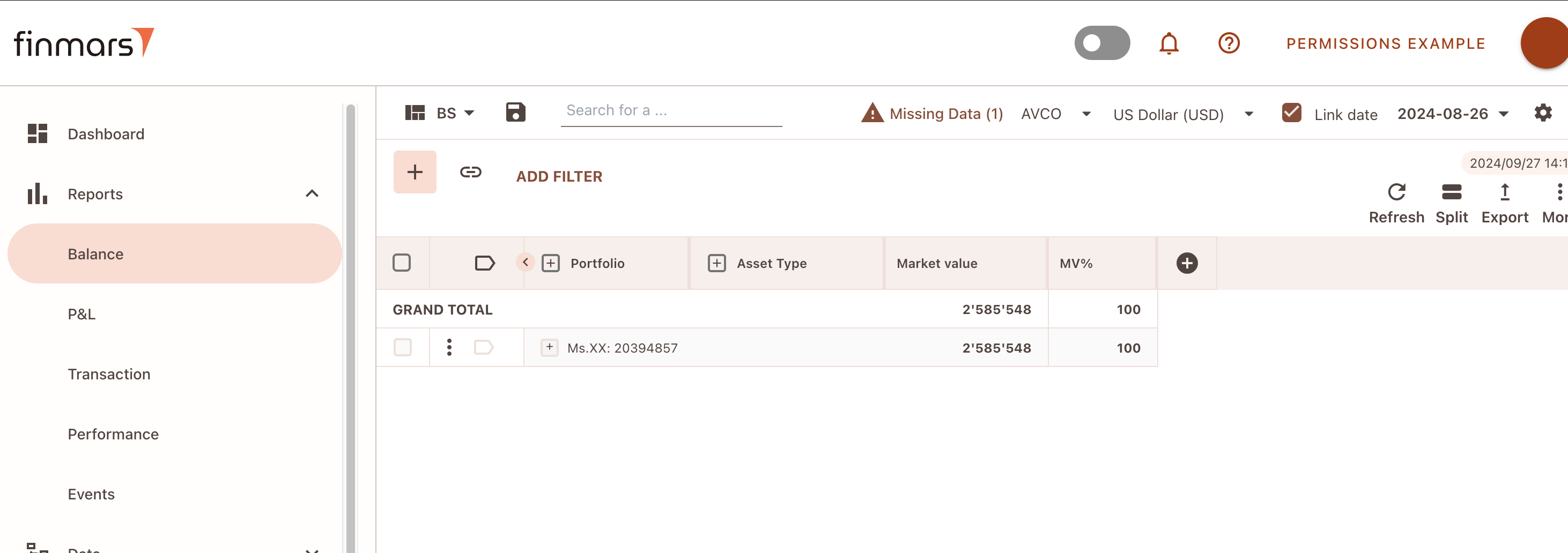Click the sidebar vertical scrollbar
The width and height of the screenshot is (1568, 553).
(350, 328)
